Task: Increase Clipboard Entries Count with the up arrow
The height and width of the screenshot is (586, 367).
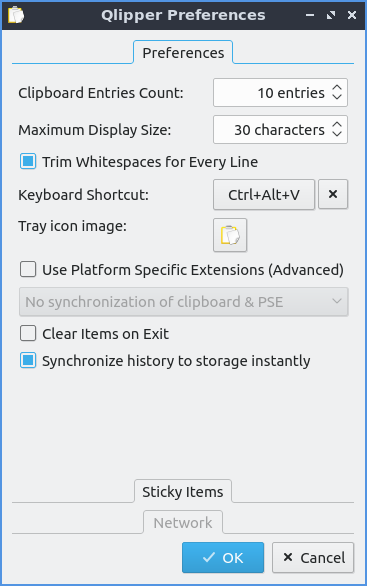Action: [337, 88]
